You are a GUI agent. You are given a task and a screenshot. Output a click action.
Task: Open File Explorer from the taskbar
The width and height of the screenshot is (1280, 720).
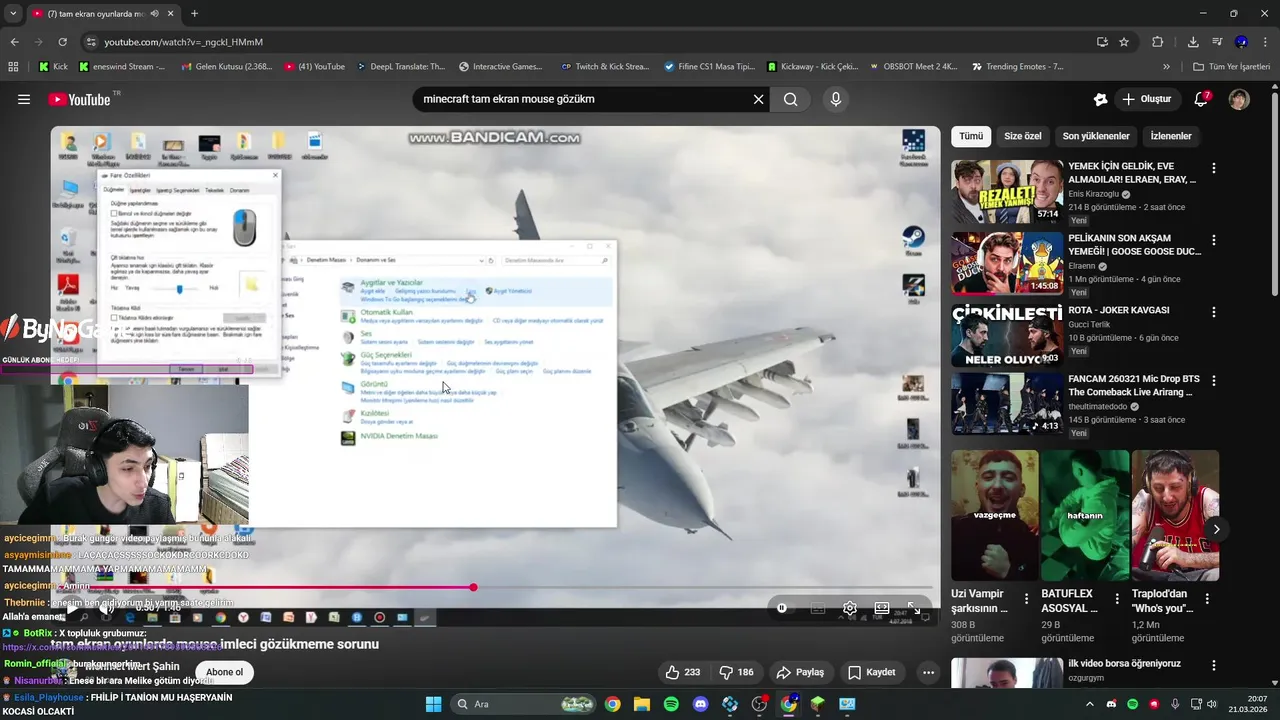[x=641, y=704]
